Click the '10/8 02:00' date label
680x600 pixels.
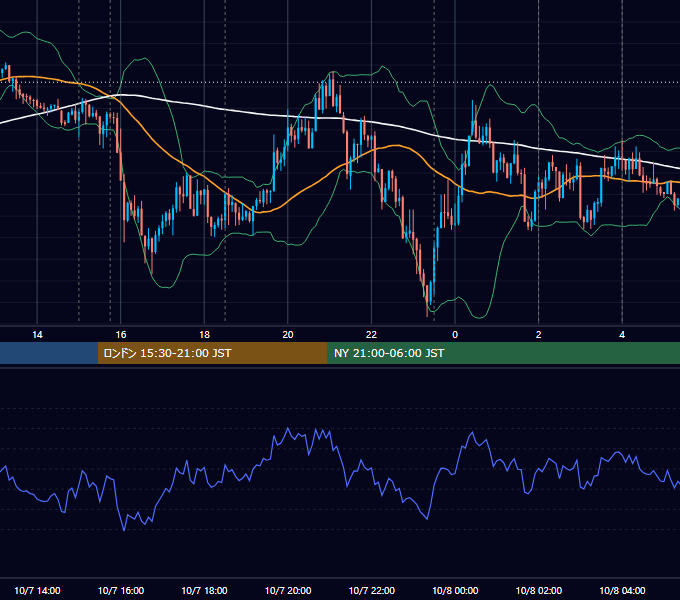pyautogui.click(x=539, y=590)
